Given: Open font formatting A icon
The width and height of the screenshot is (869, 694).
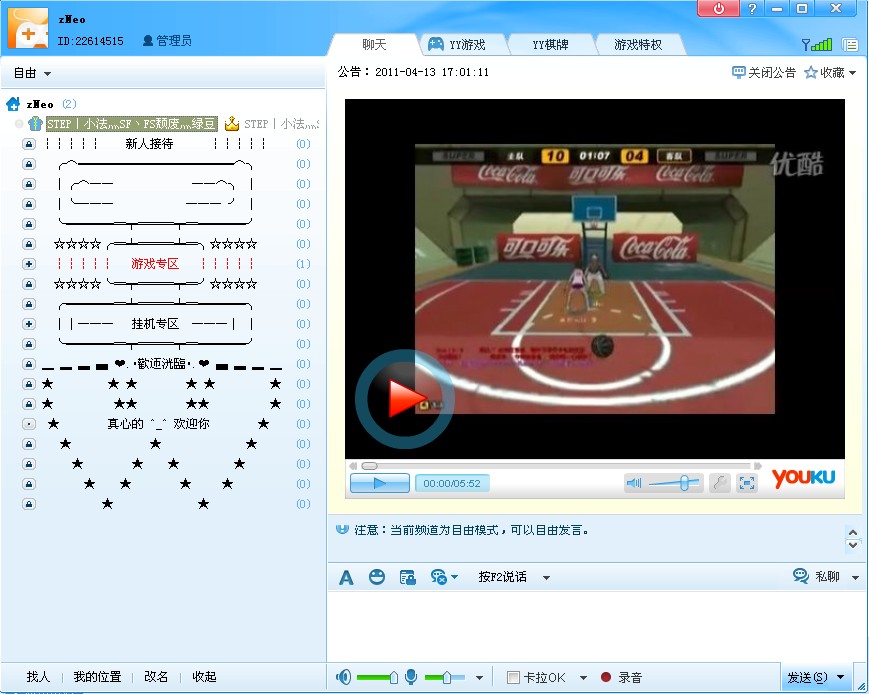Looking at the screenshot, I should click(346, 578).
